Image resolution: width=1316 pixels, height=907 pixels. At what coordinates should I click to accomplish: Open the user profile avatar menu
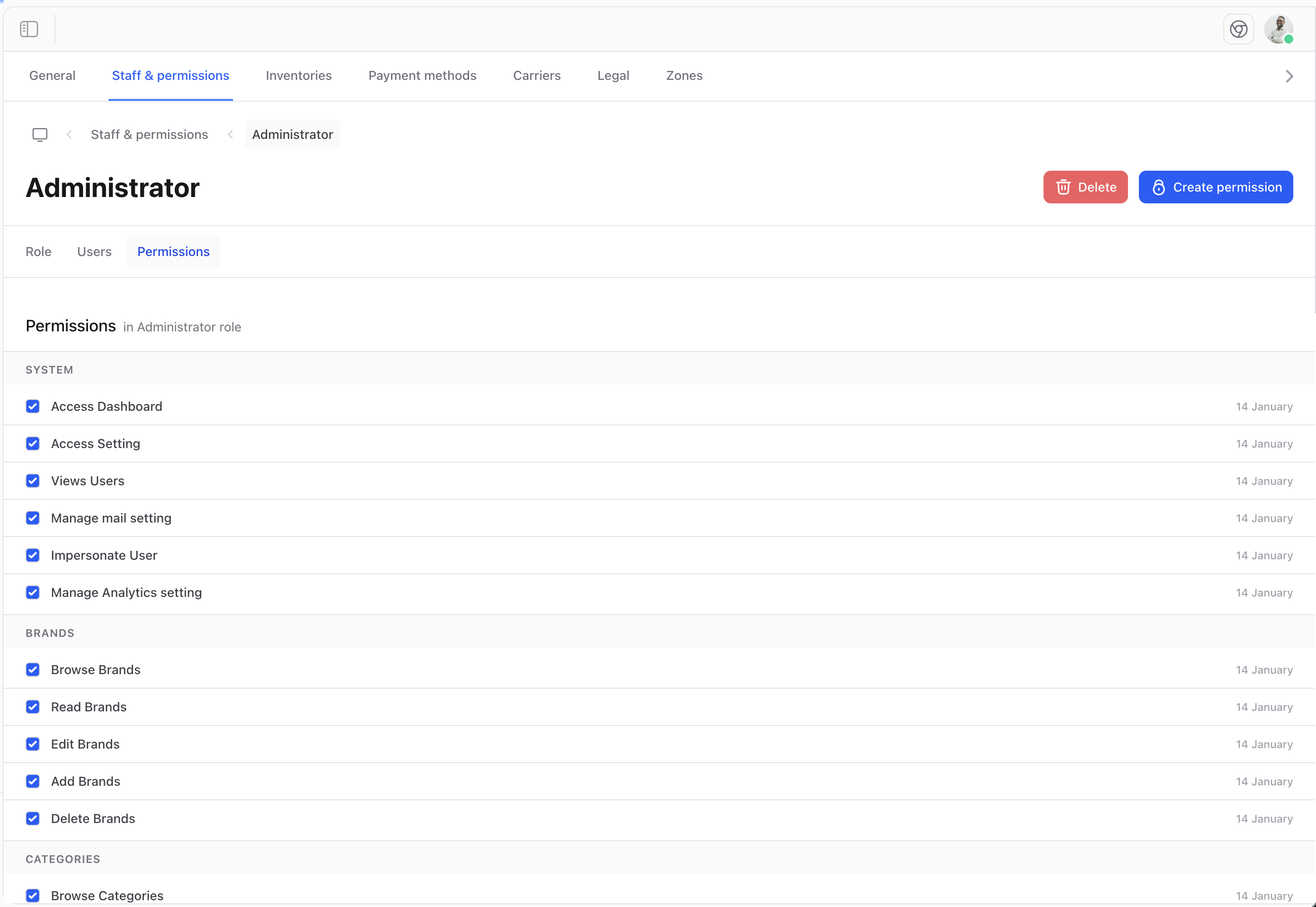pyautogui.click(x=1280, y=29)
